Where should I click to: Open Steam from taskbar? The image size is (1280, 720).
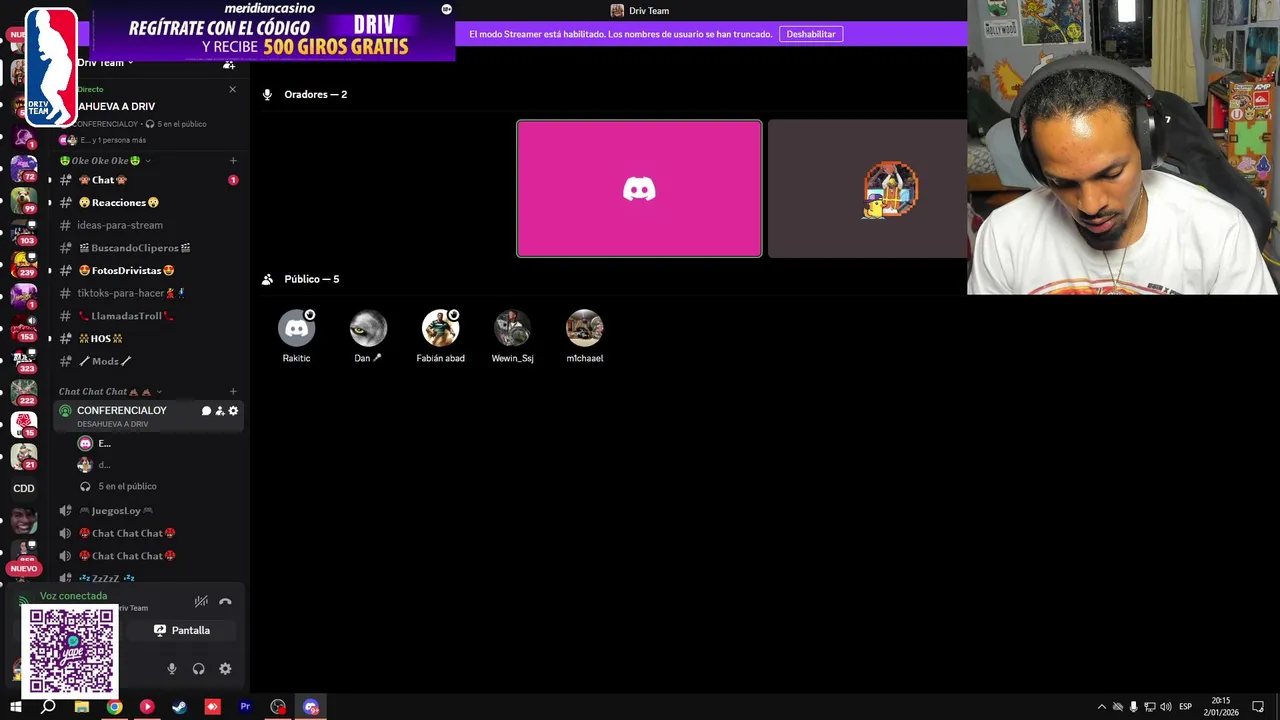[180, 707]
